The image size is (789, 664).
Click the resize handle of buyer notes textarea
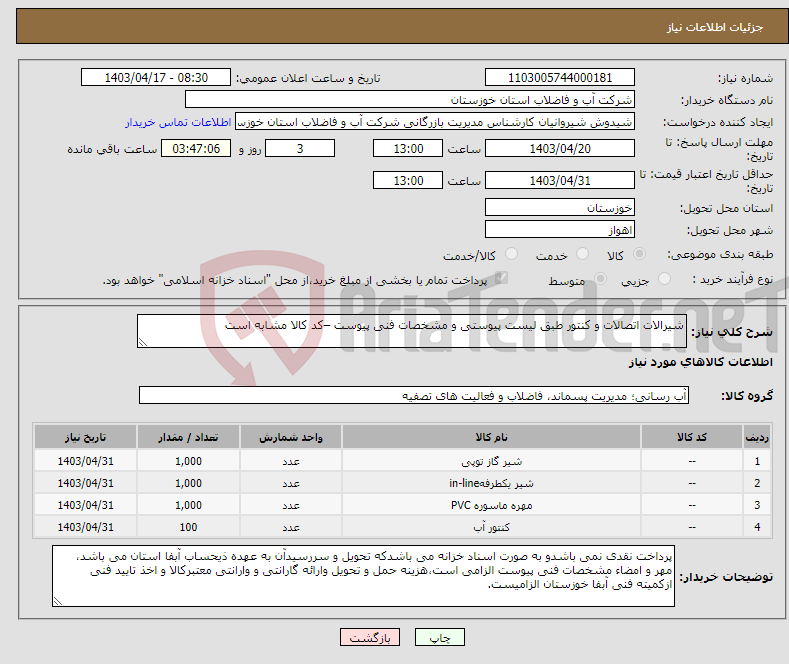(x=58, y=601)
